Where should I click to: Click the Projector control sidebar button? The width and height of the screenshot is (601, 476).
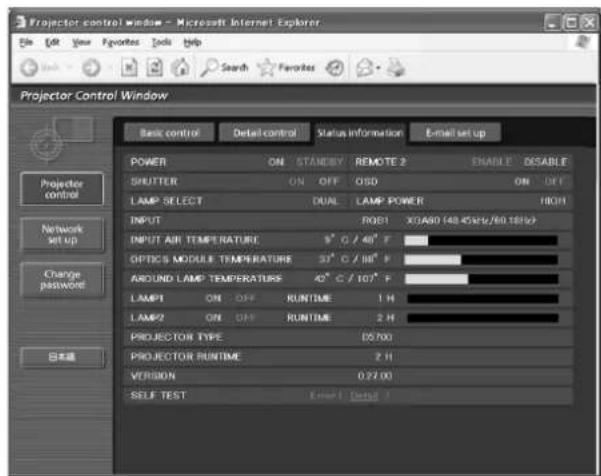(x=62, y=189)
